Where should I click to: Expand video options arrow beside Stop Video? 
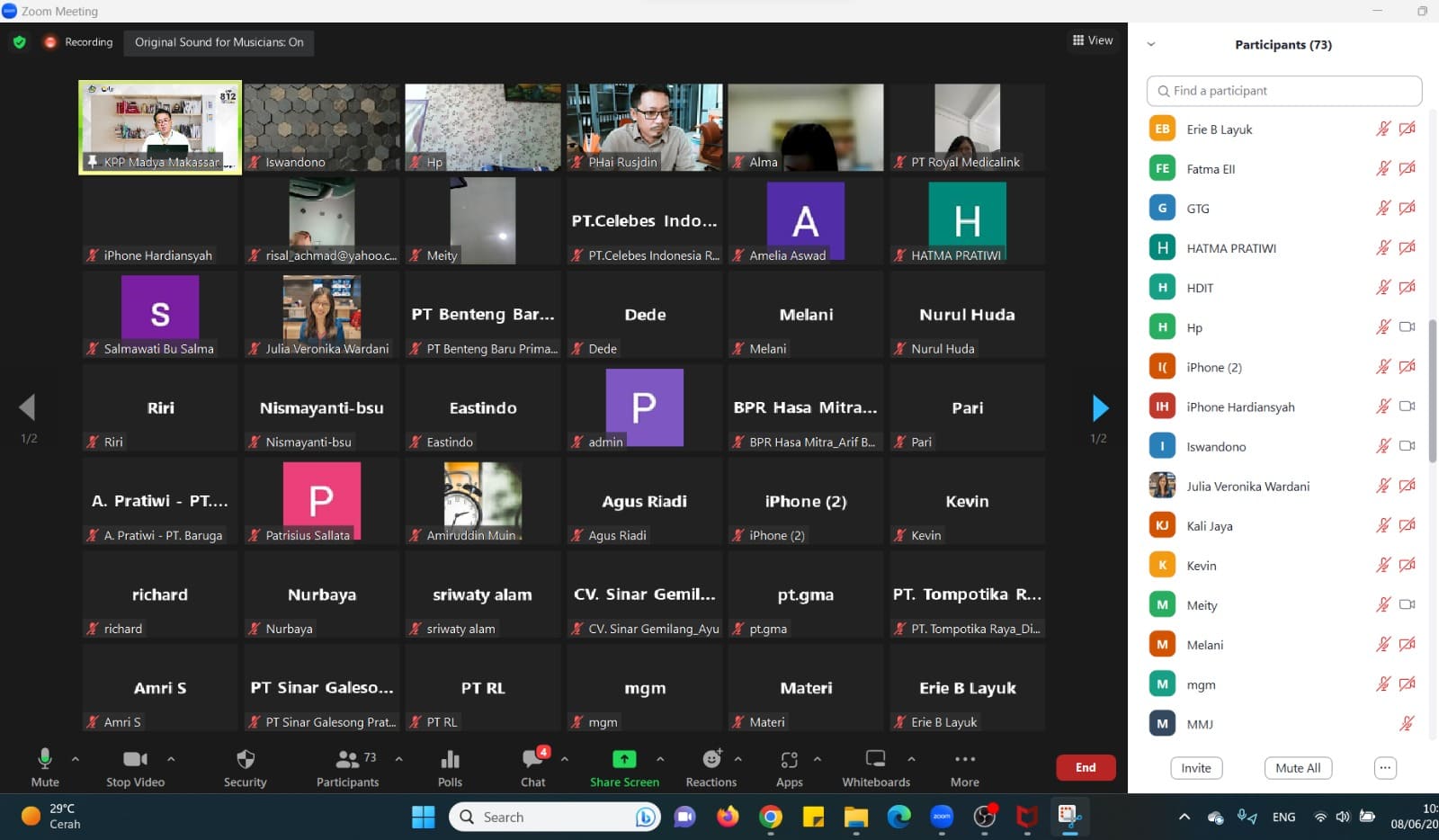171,759
